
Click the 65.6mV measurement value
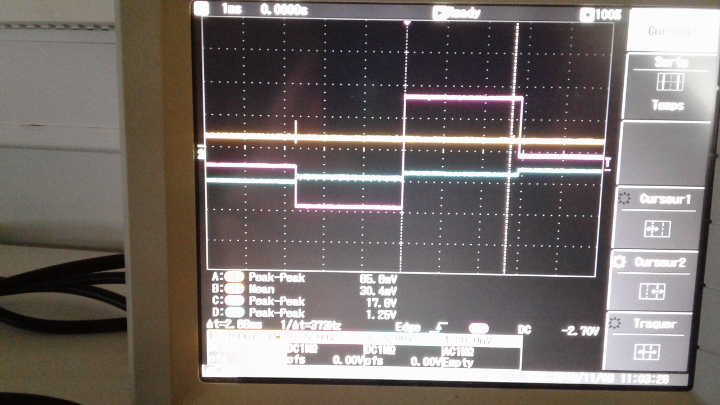[x=378, y=279]
